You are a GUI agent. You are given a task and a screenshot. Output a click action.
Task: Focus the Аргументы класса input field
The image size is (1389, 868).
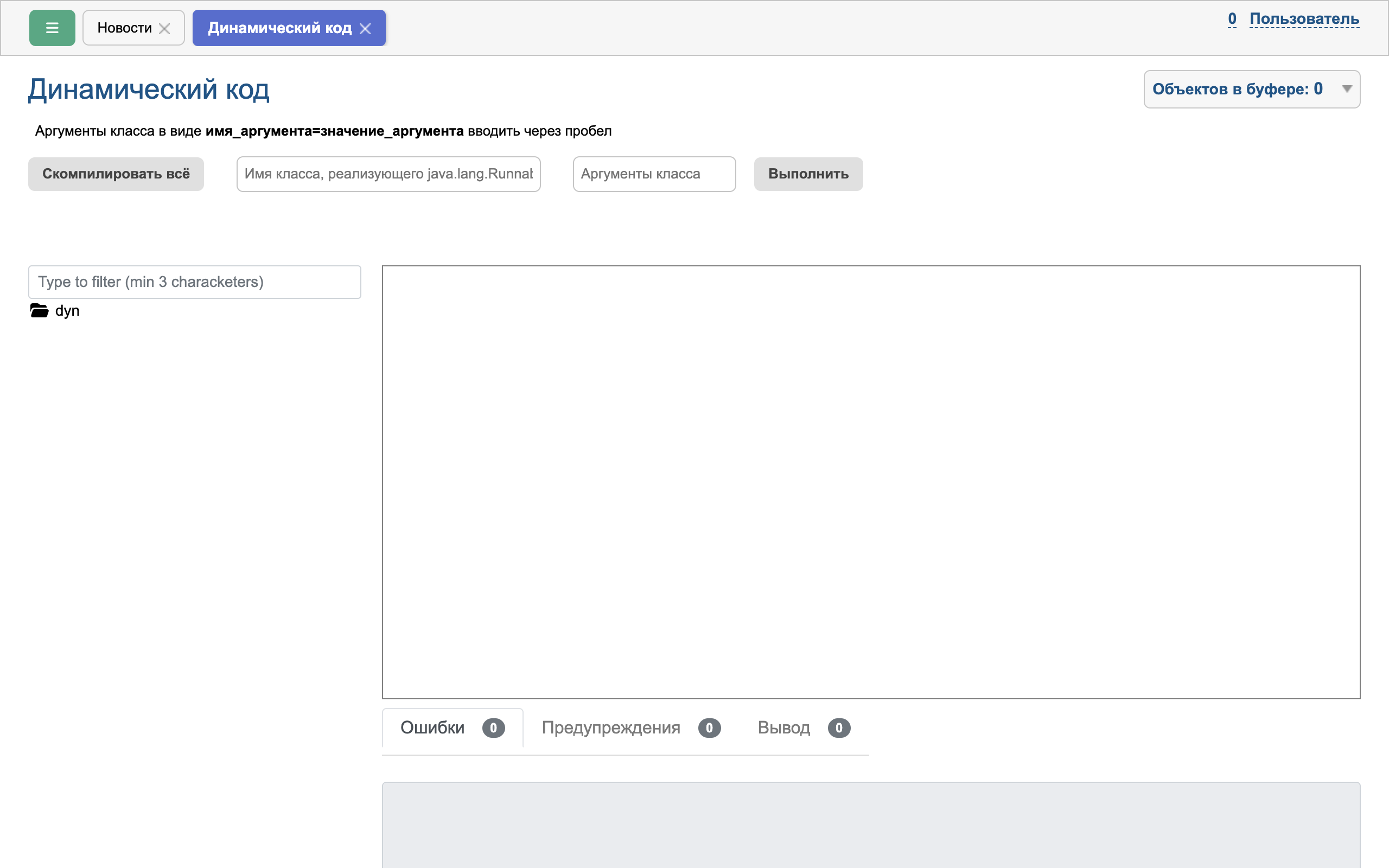(654, 174)
